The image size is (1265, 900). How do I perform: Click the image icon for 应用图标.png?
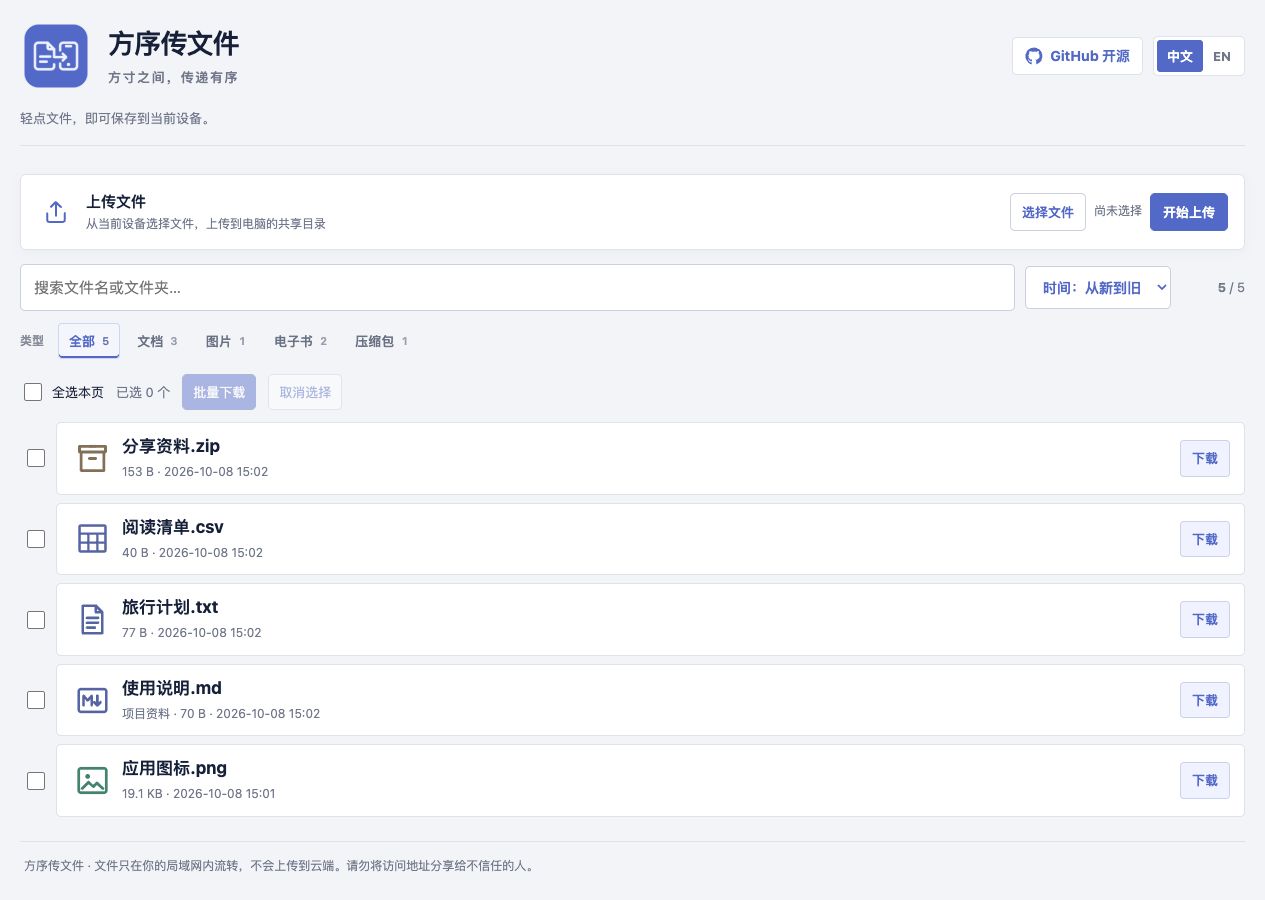point(92,780)
